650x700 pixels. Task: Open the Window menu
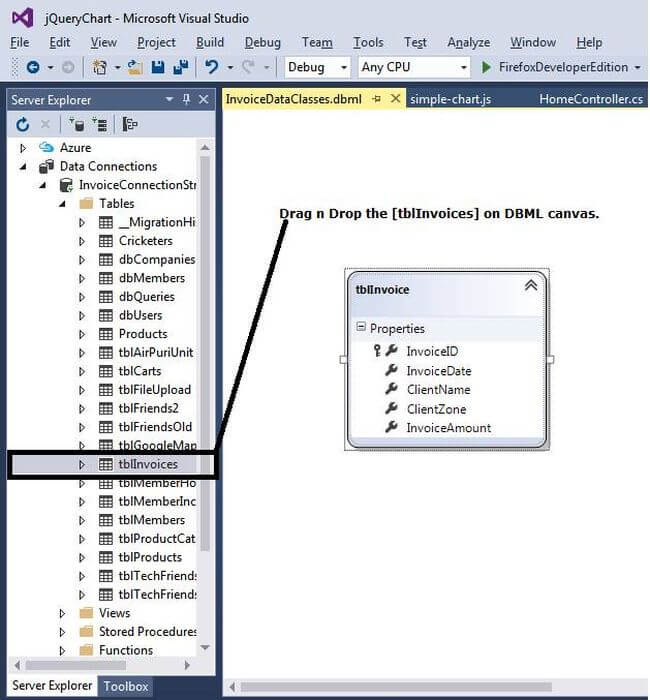[533, 42]
